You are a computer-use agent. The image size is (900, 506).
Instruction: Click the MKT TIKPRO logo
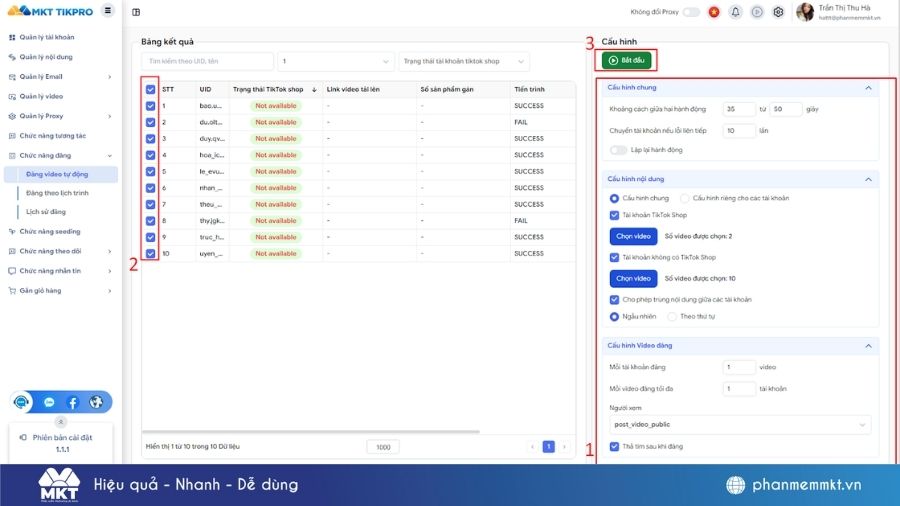click(50, 11)
